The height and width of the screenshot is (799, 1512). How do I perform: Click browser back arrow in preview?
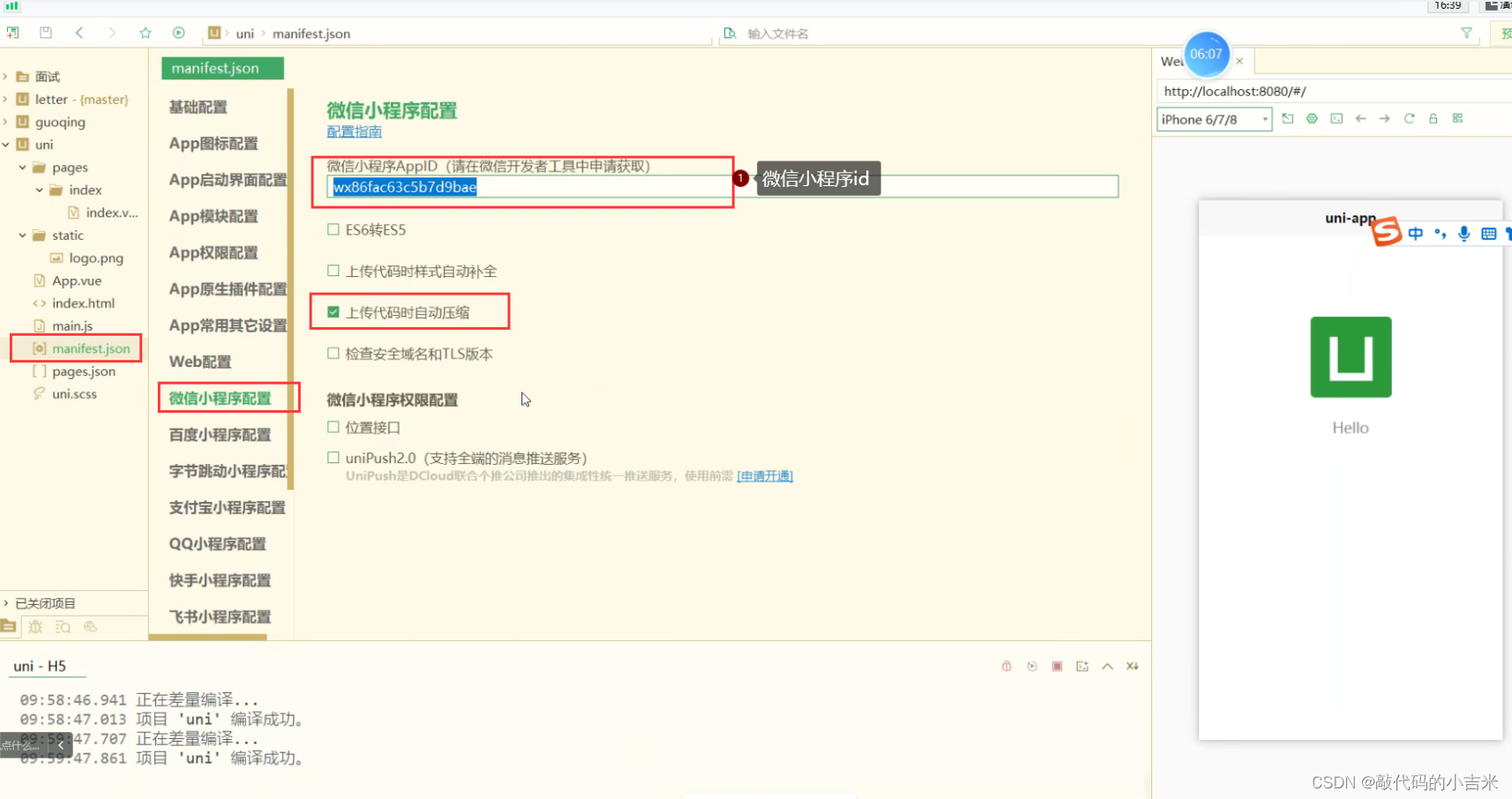[x=1360, y=118]
